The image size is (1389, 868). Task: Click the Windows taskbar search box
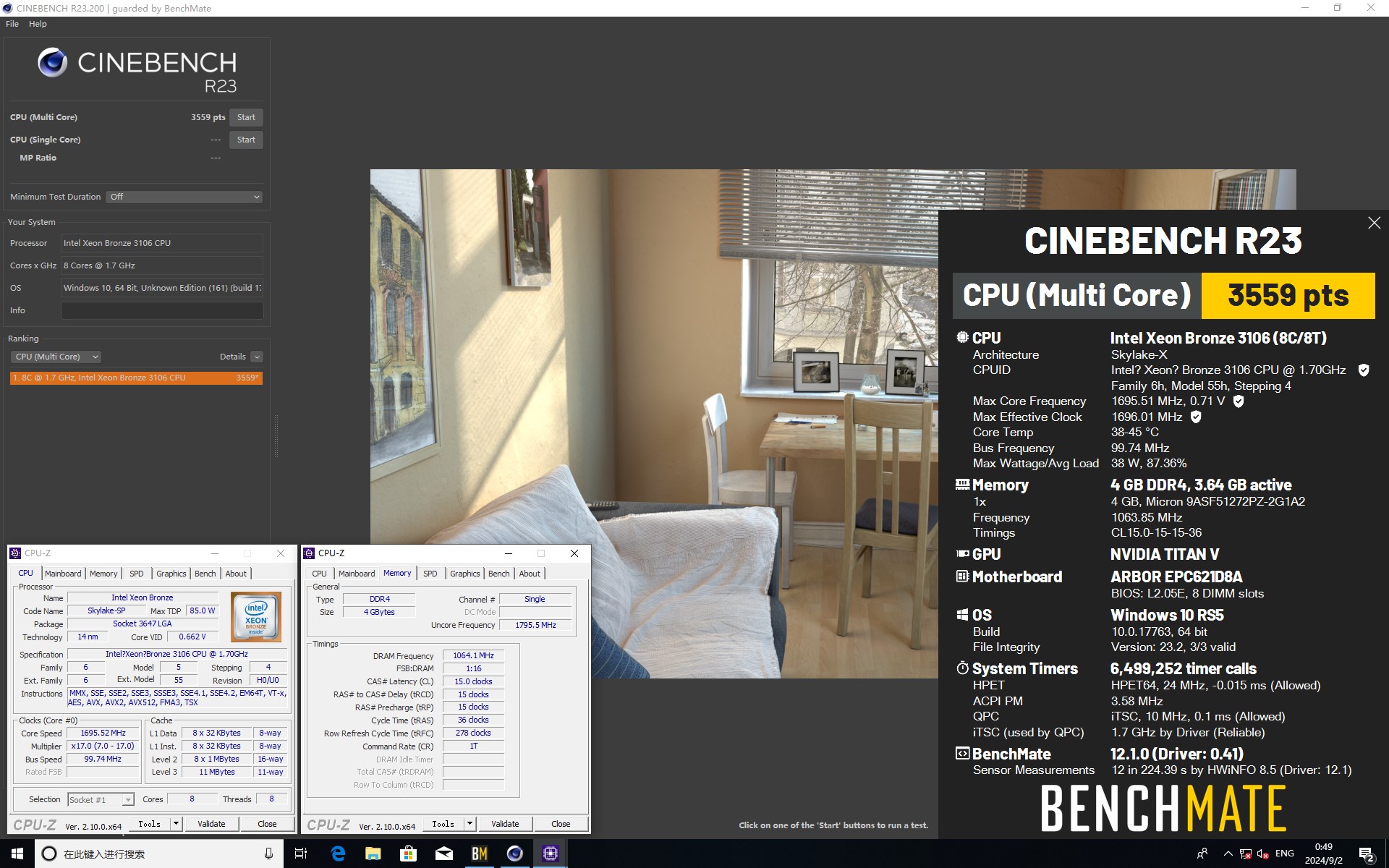point(158,854)
